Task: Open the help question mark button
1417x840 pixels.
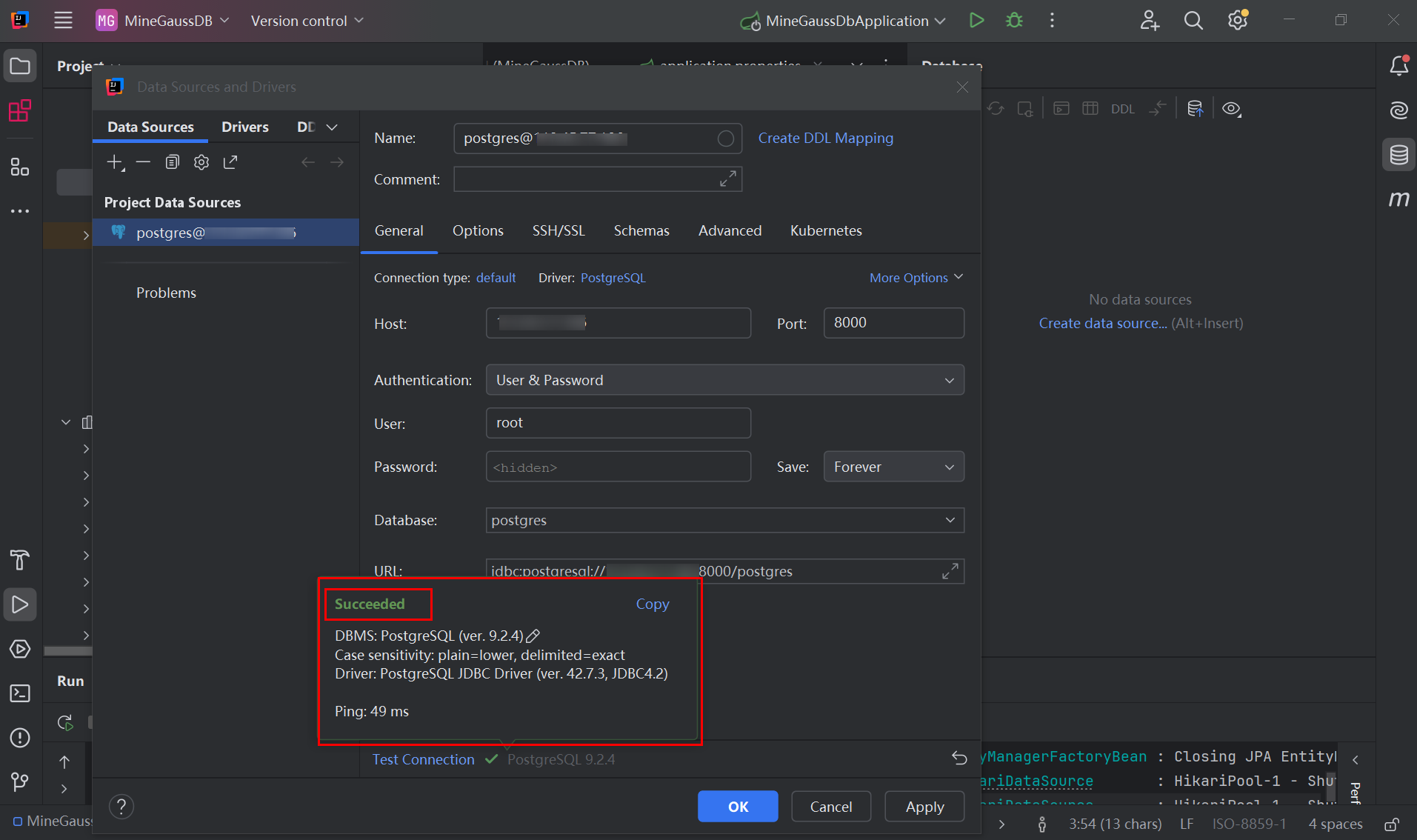Action: click(x=121, y=806)
